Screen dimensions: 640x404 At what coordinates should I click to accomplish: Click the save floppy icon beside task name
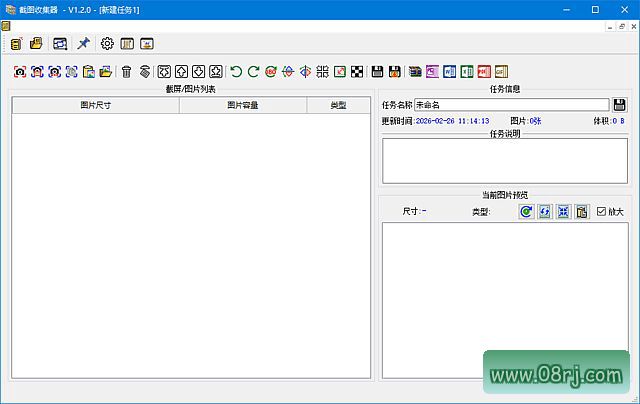pos(620,105)
